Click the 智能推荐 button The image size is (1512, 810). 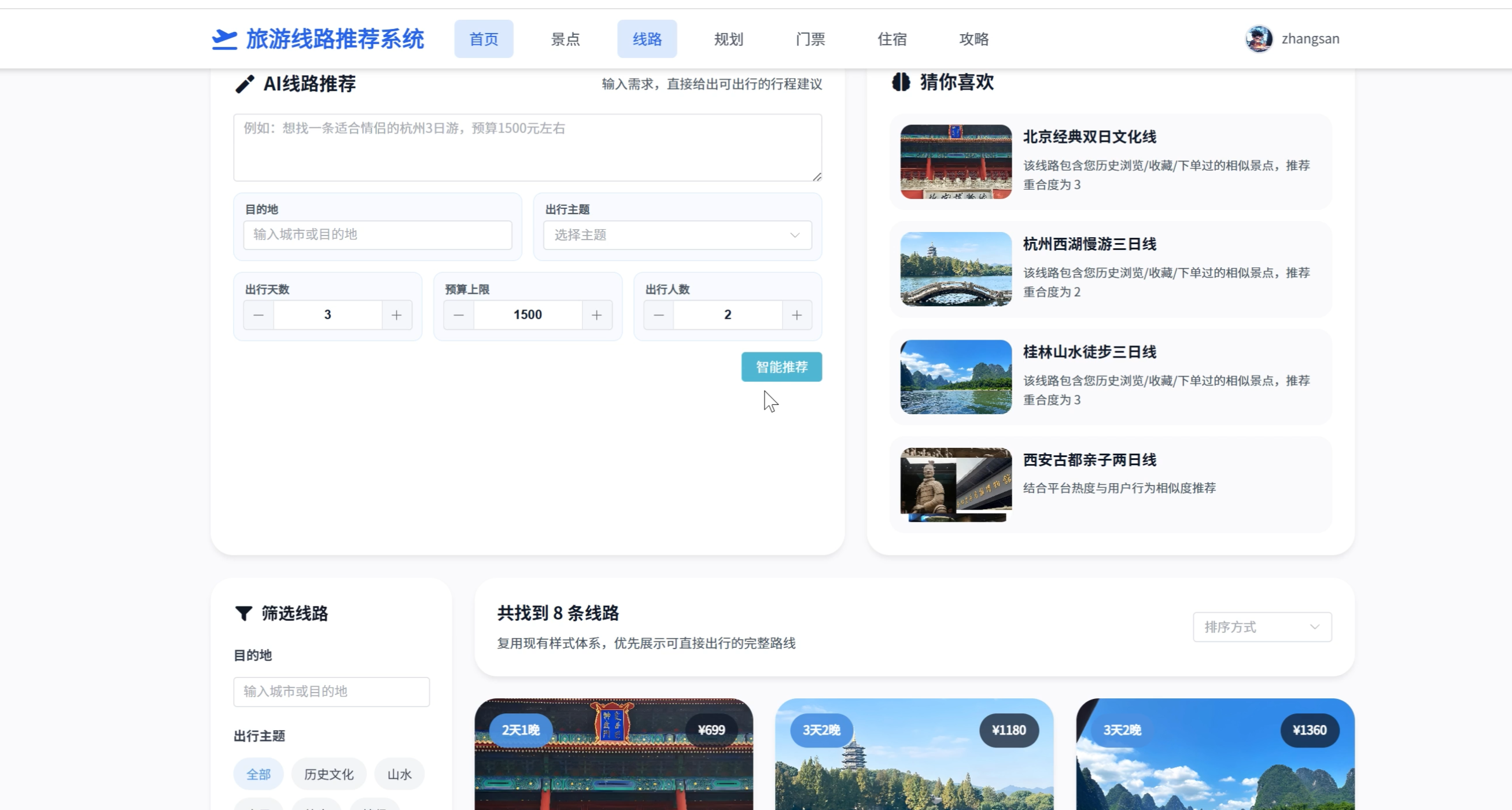[781, 367]
